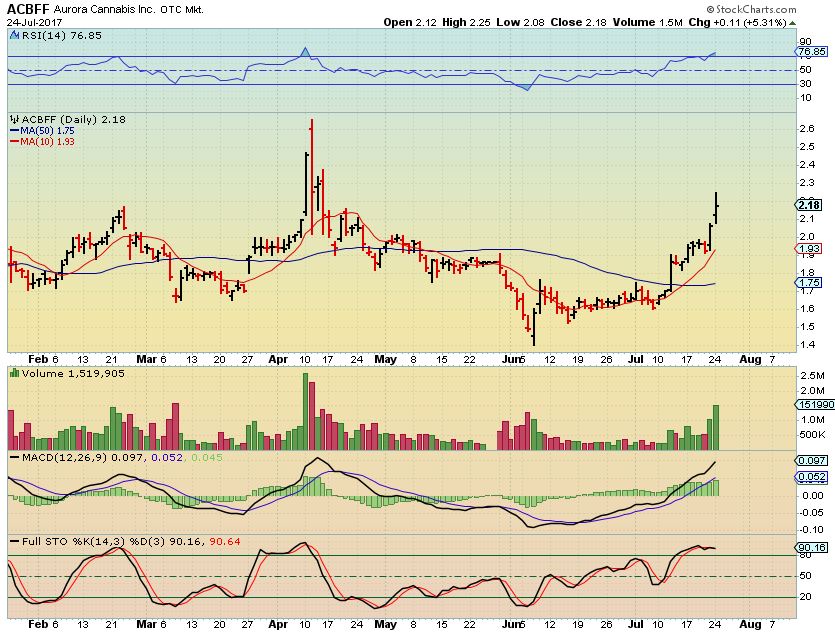Screen dimensions: 835x634
Task: Click the High 2.25 value
Action: [466, 22]
